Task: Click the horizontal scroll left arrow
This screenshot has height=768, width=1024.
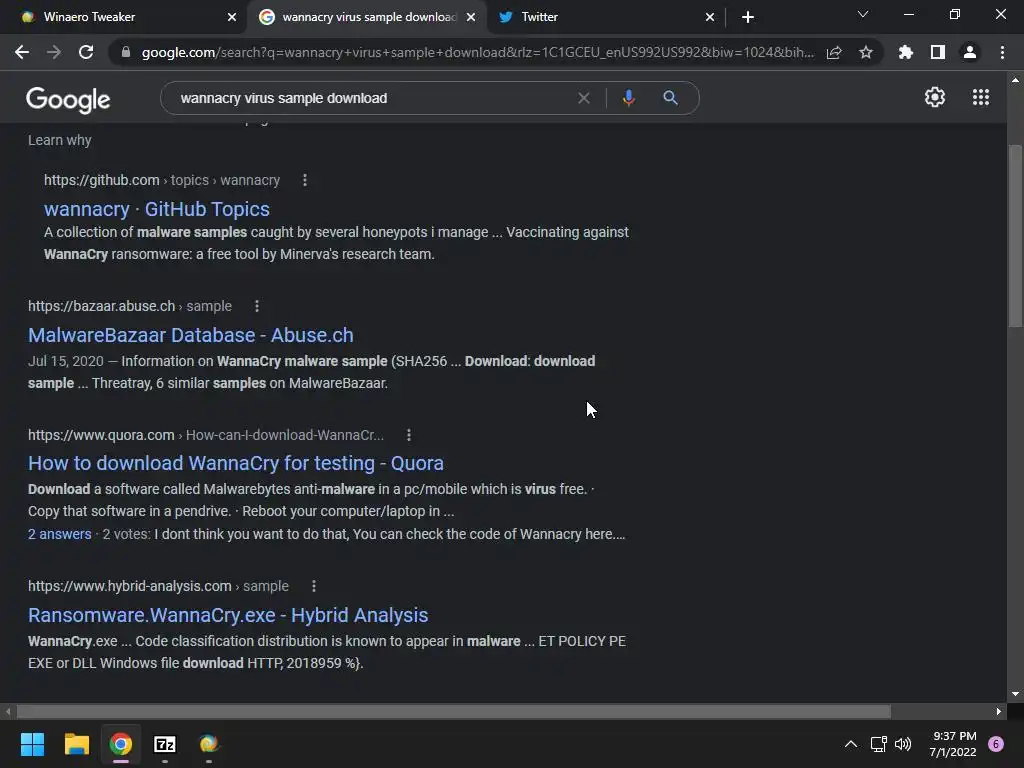Action: [8, 711]
